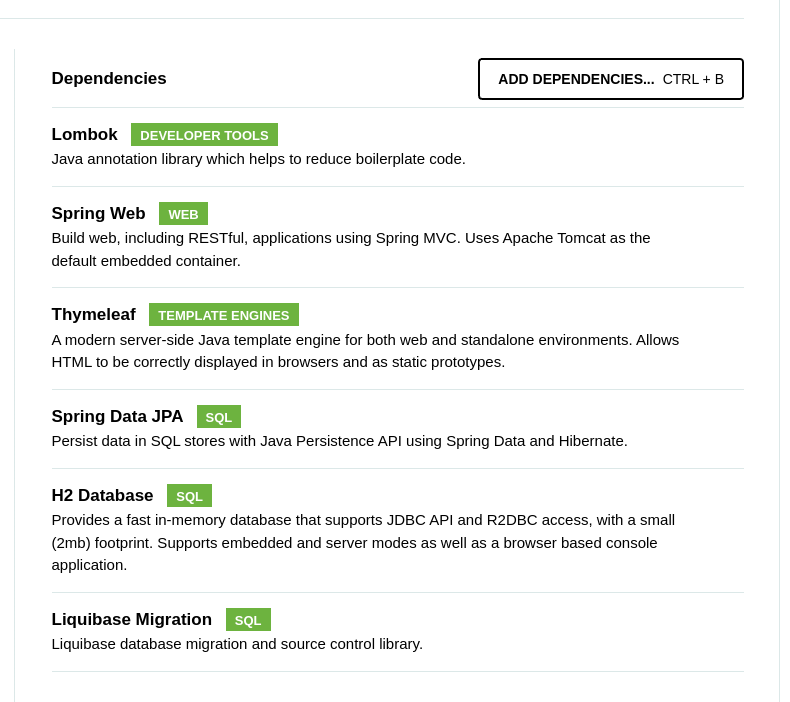Click Lombok's boilerplate code description
This screenshot has width=790, height=702.
(258, 159)
